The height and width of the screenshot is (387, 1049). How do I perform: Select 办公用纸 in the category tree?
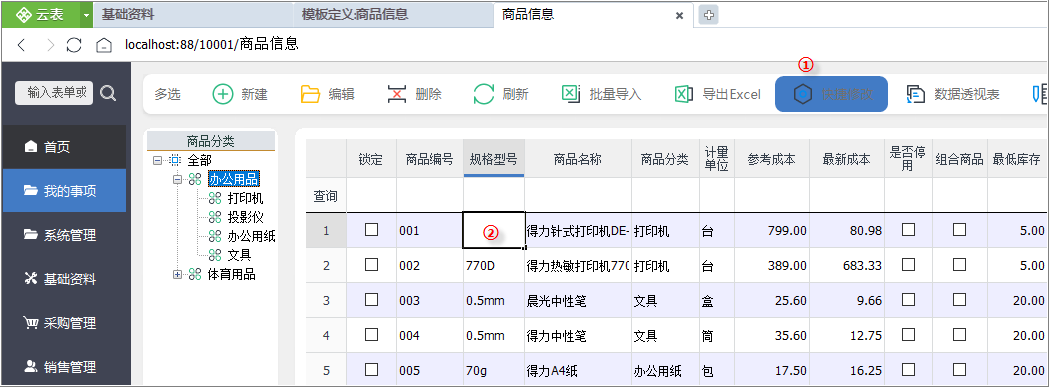(x=251, y=236)
